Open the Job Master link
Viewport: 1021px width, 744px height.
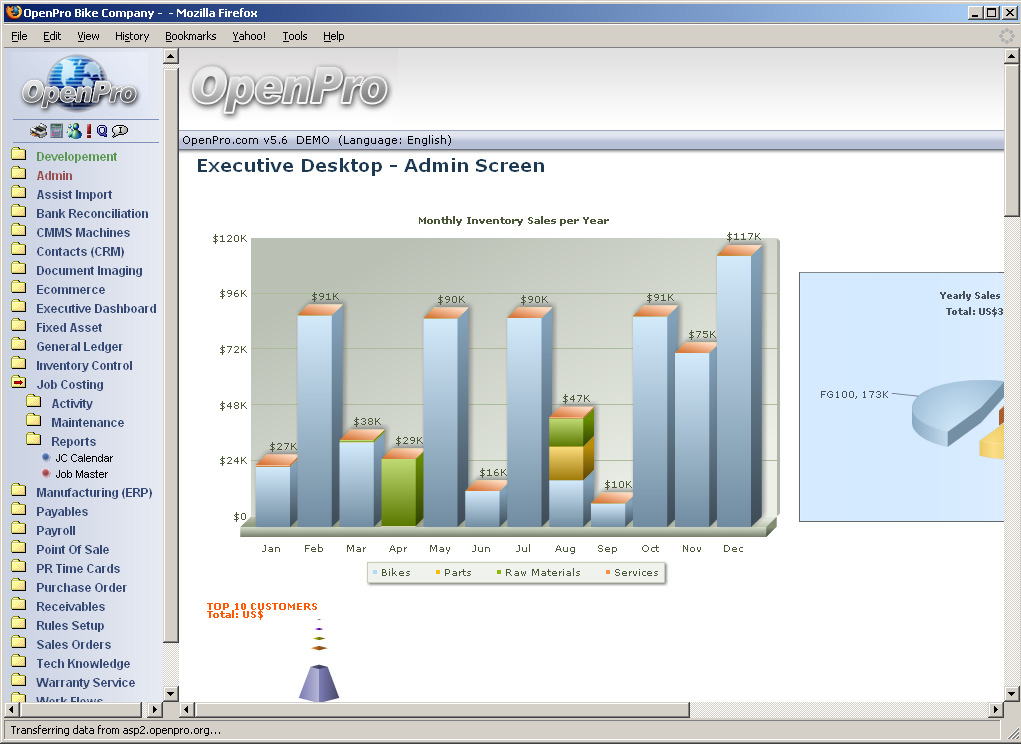81,474
